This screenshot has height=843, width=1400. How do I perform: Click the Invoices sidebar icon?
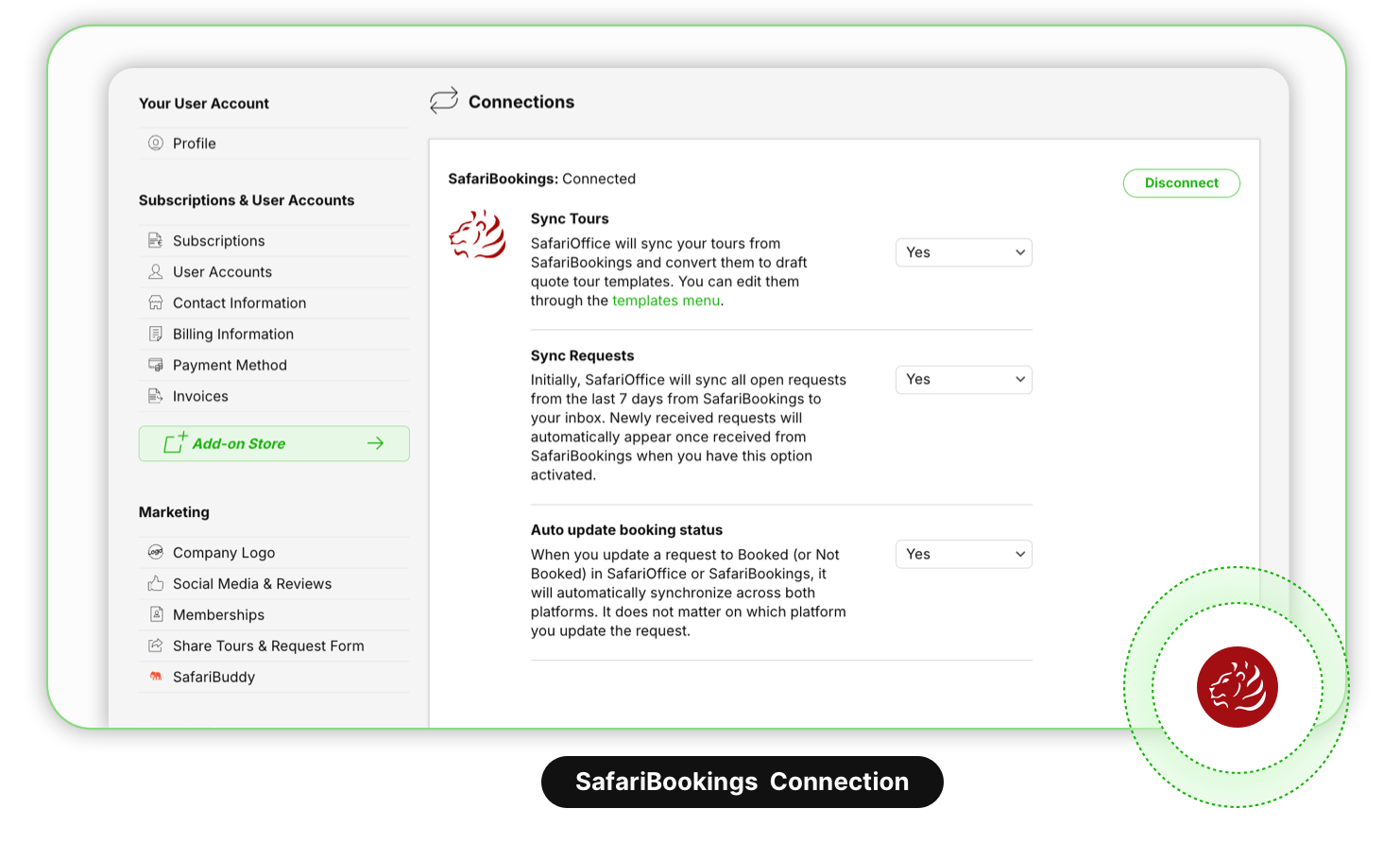tap(156, 397)
